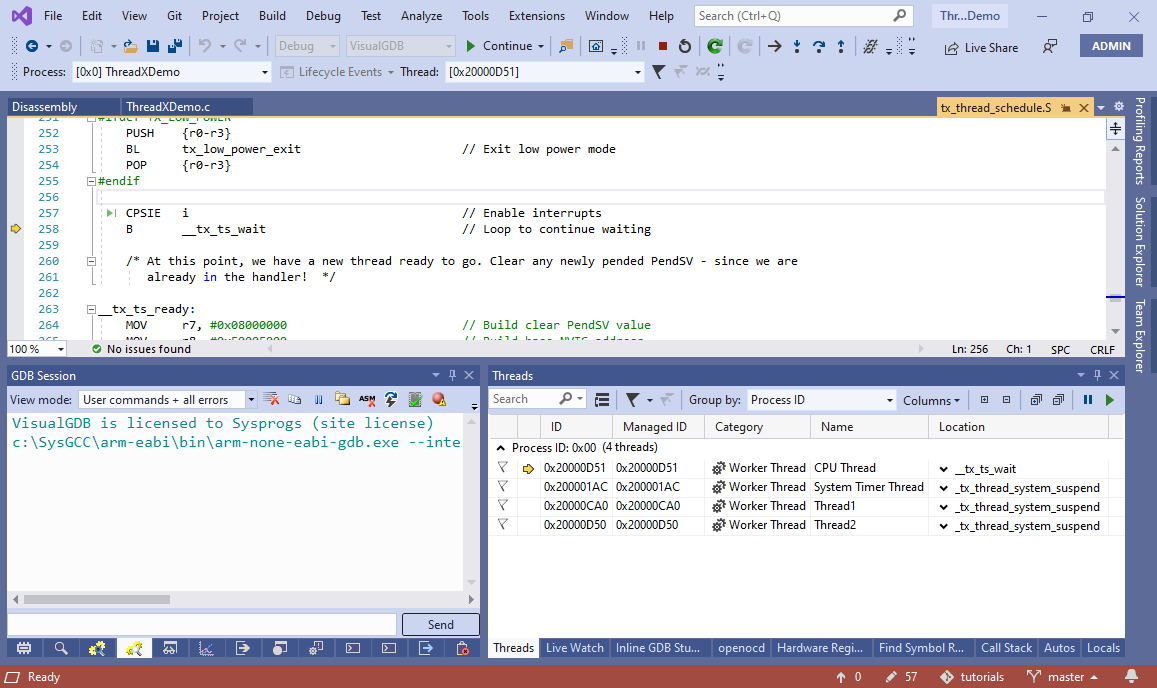Step Out of the current function
This screenshot has width=1157, height=688.
(x=840, y=47)
